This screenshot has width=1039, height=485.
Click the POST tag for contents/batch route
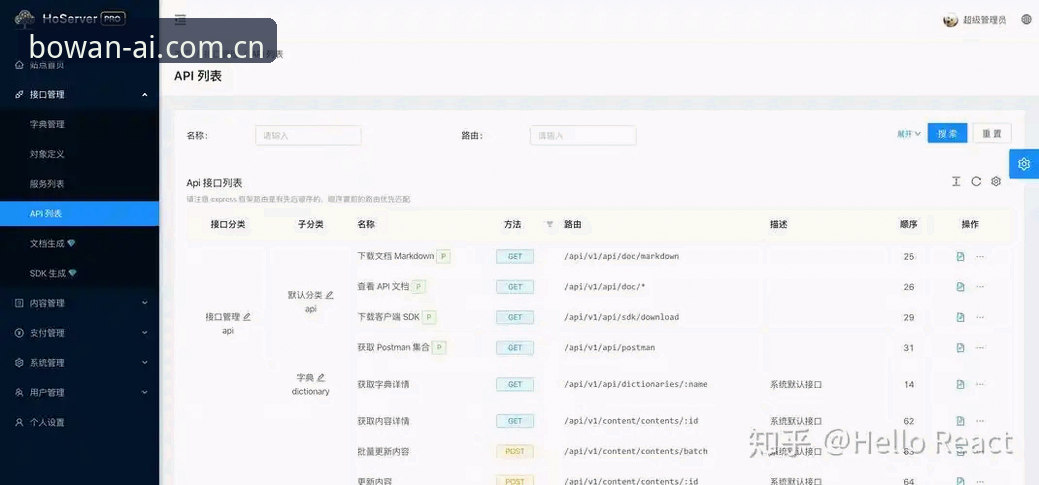point(515,451)
